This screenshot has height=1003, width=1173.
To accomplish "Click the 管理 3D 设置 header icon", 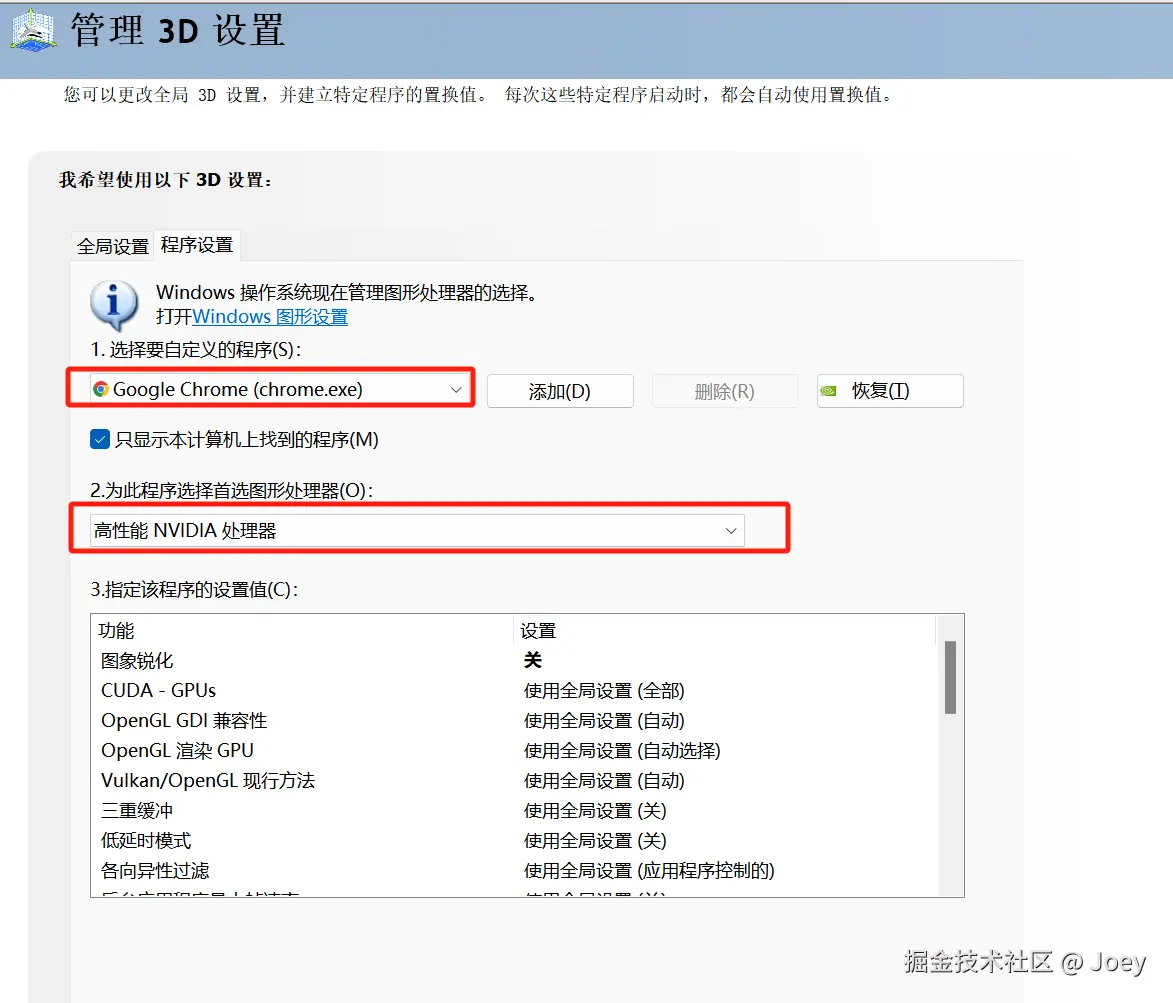I will coord(34,31).
